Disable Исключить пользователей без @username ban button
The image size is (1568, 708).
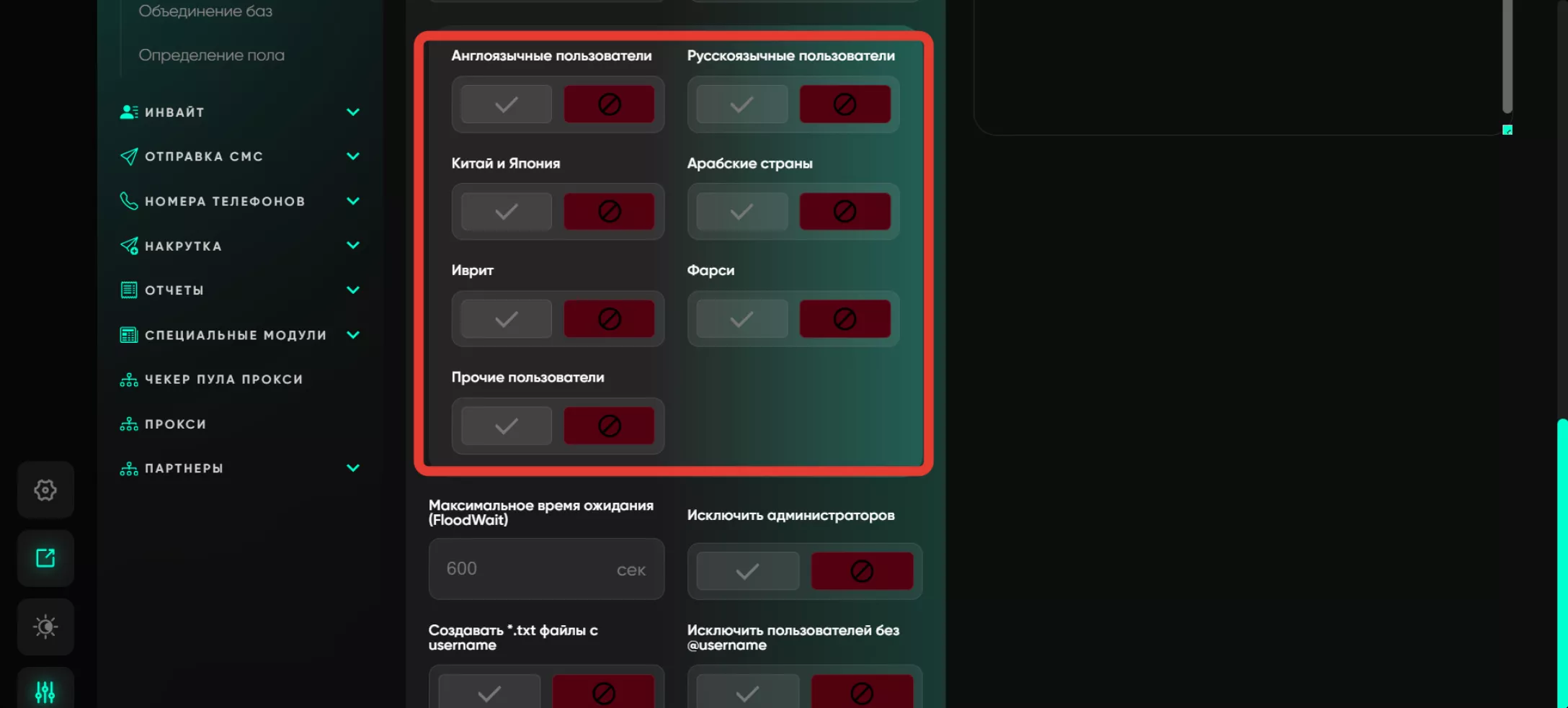(863, 691)
